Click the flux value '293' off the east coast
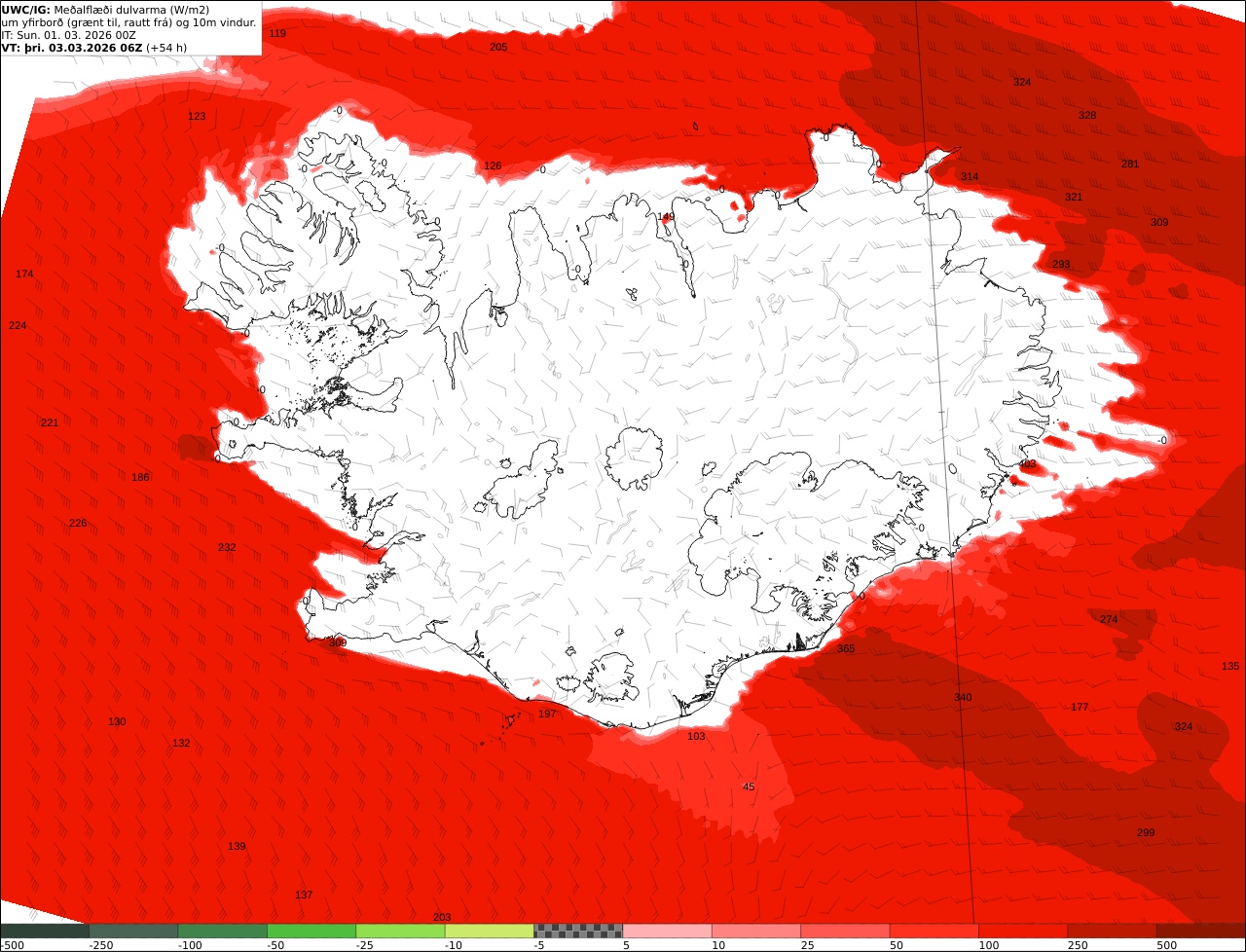Screen dimensions: 1246x952 click(1061, 265)
